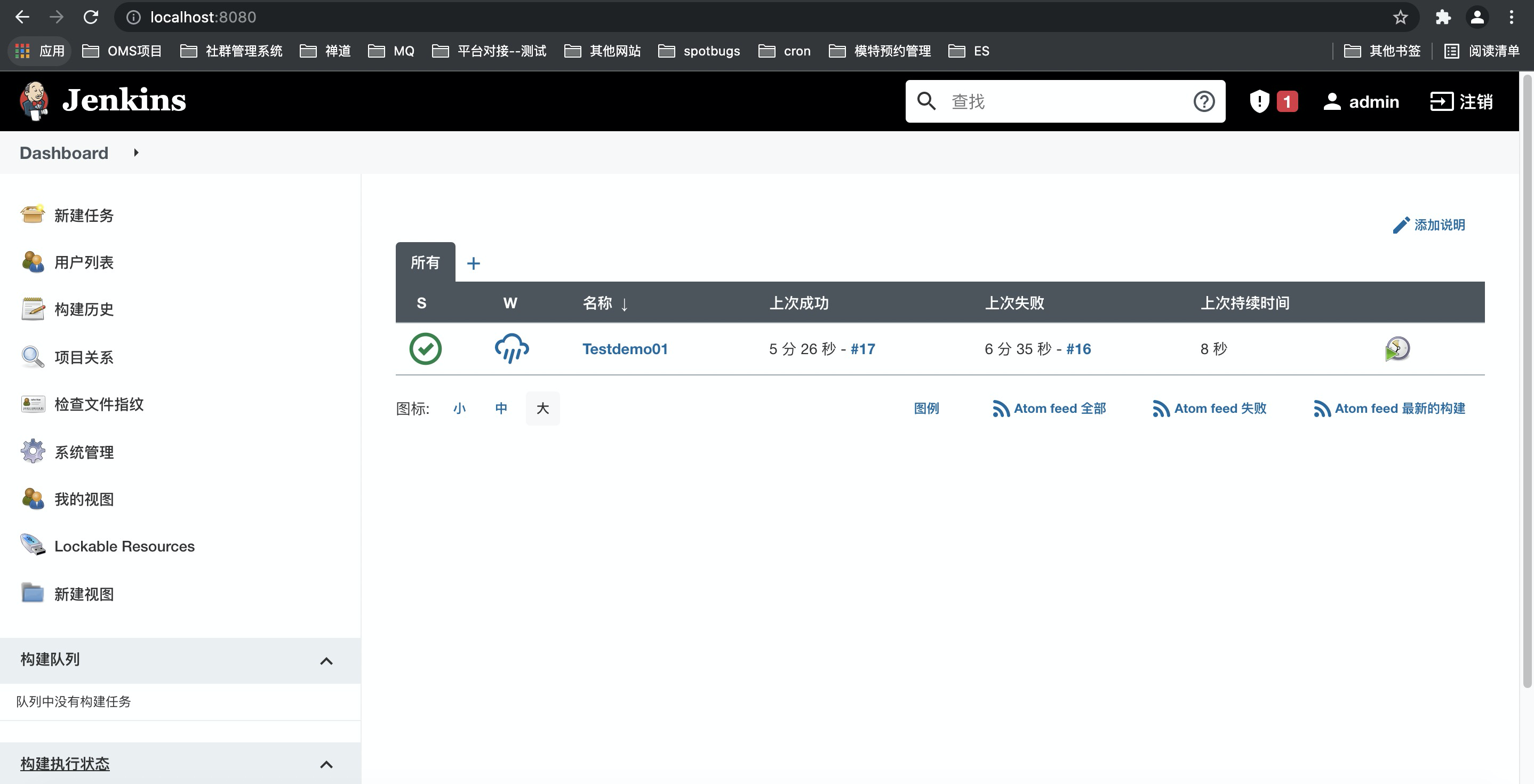Click the schedule build icon for Testdemo01
This screenshot has height=784, width=1534.
tap(1396, 349)
